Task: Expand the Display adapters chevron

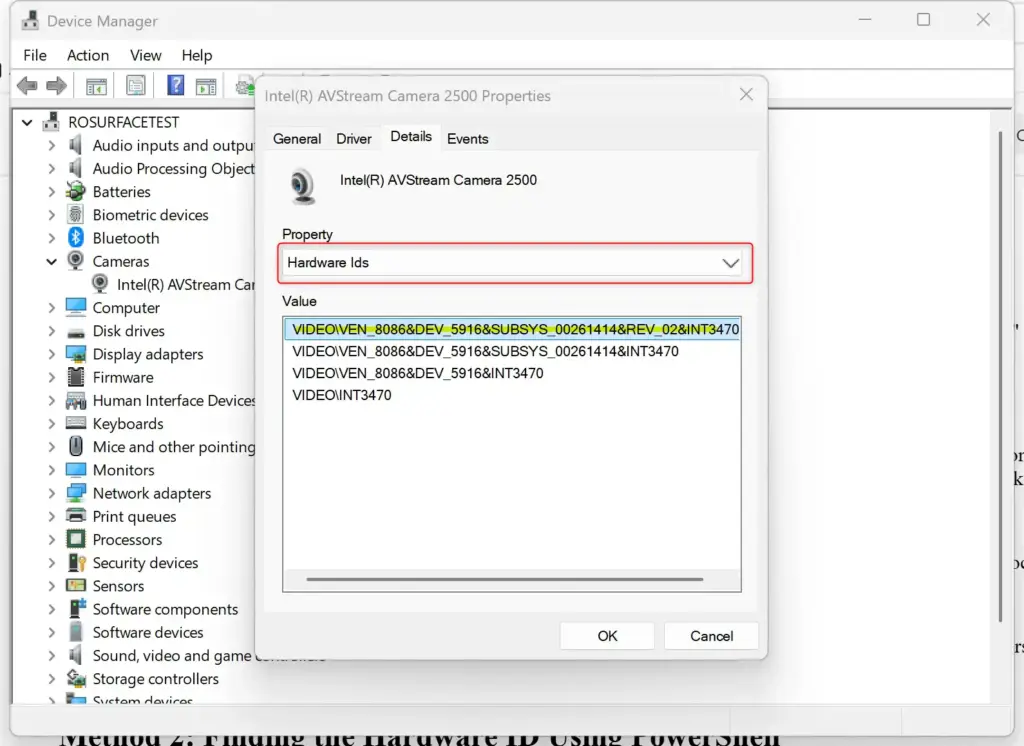Action: 52,354
